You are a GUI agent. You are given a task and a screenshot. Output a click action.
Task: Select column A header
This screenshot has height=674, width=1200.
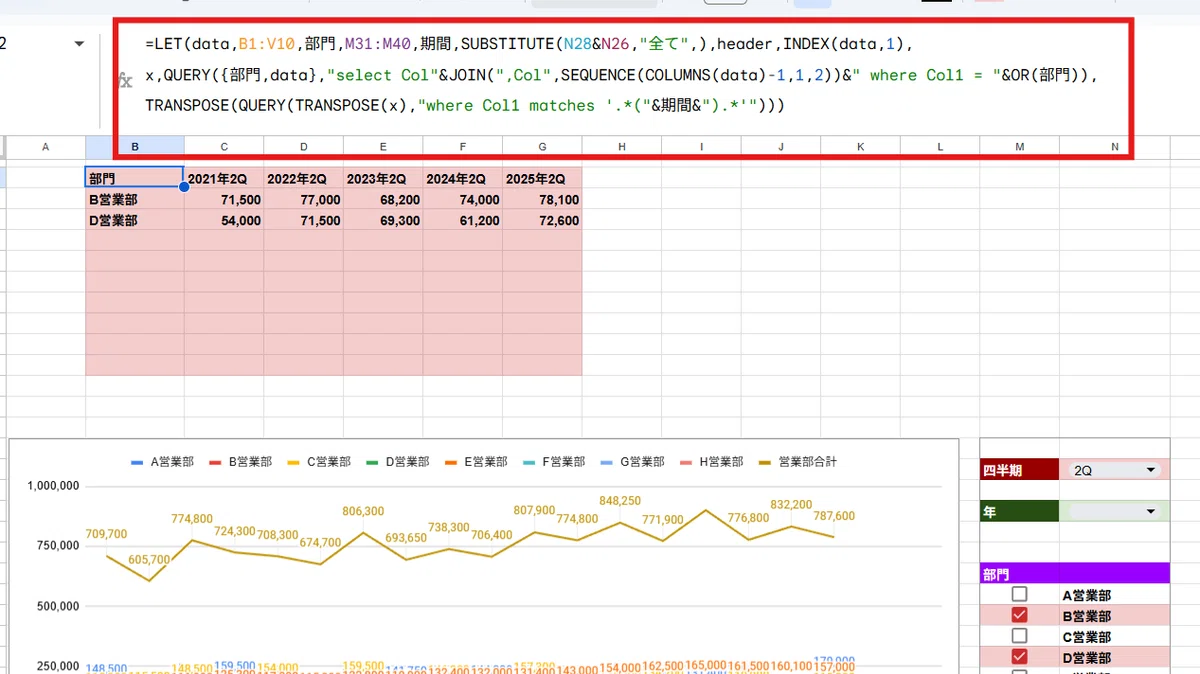click(x=45, y=147)
